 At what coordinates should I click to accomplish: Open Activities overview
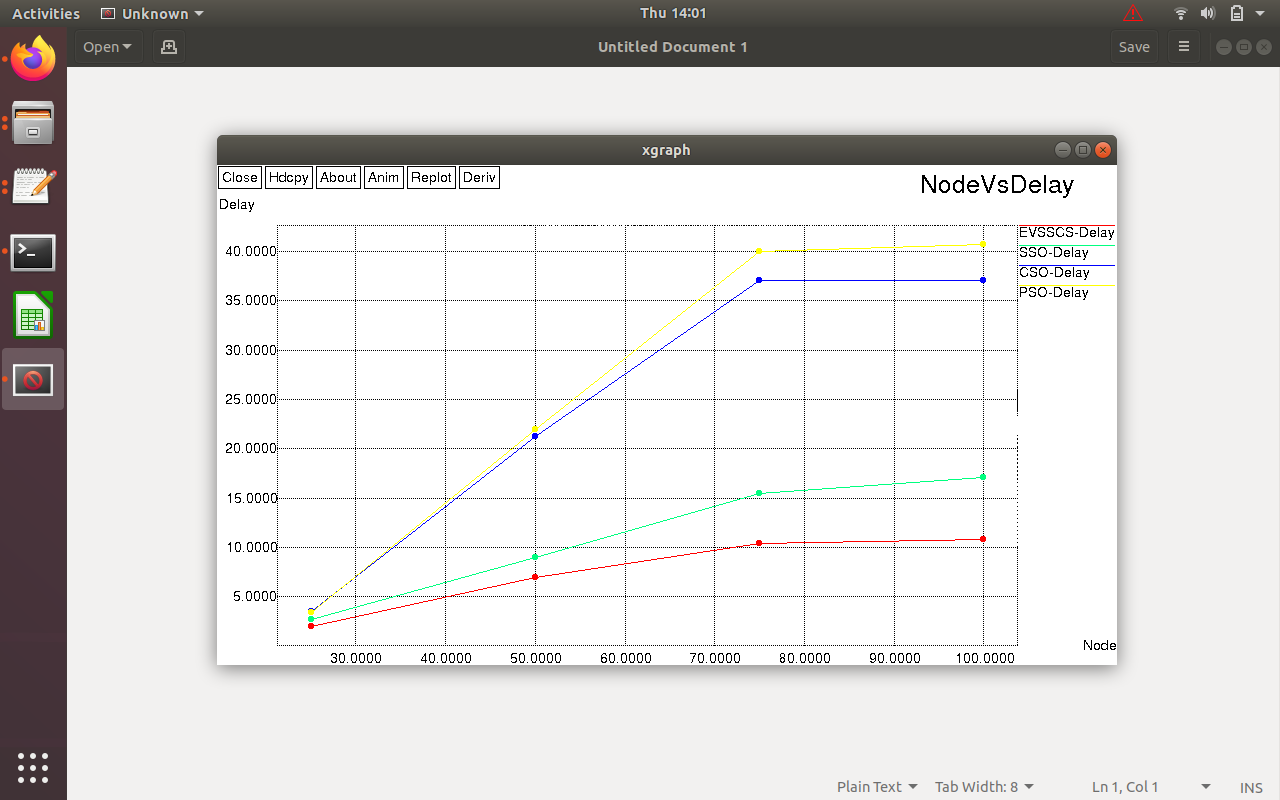tap(46, 13)
